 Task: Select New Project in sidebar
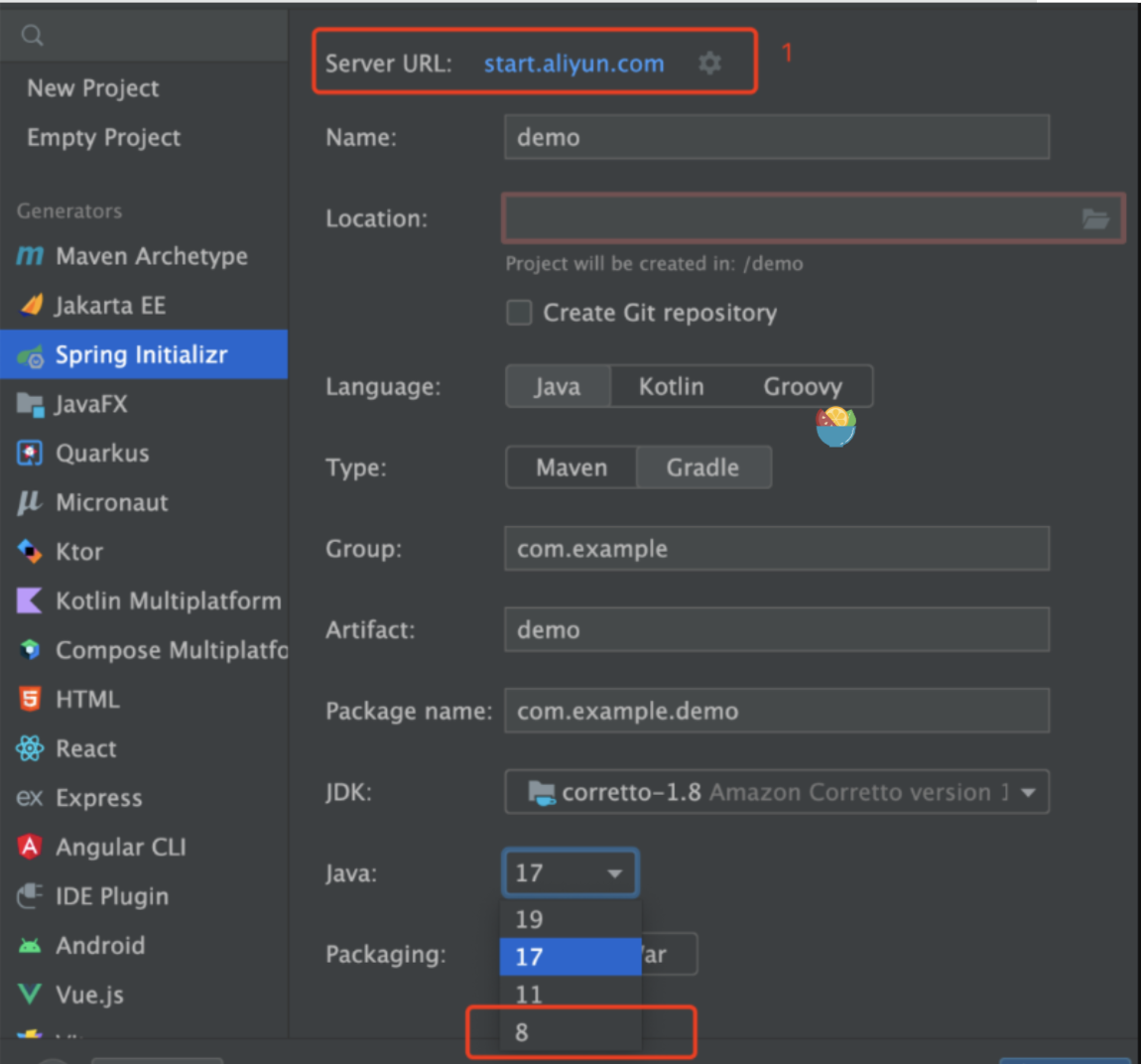point(93,88)
